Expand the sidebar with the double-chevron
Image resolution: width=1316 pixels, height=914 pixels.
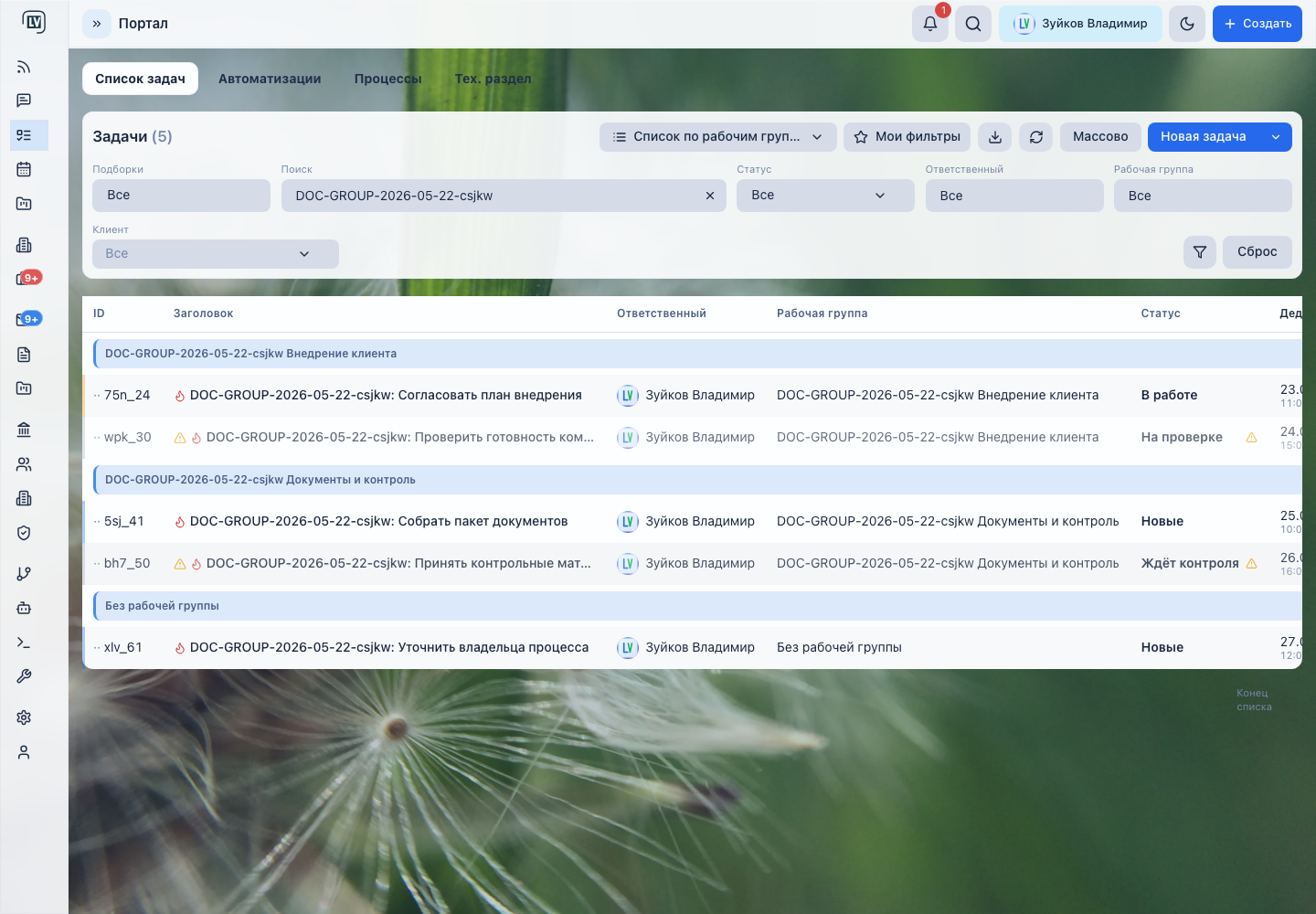click(x=97, y=24)
